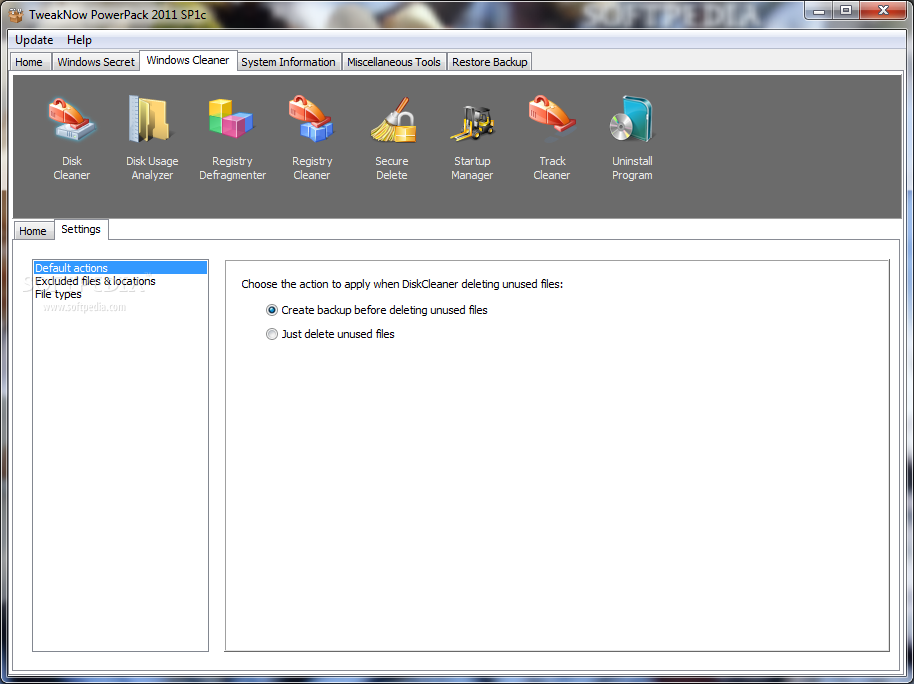The image size is (914, 684).
Task: Open the Uninstall Program icon
Action: pyautogui.click(x=632, y=120)
